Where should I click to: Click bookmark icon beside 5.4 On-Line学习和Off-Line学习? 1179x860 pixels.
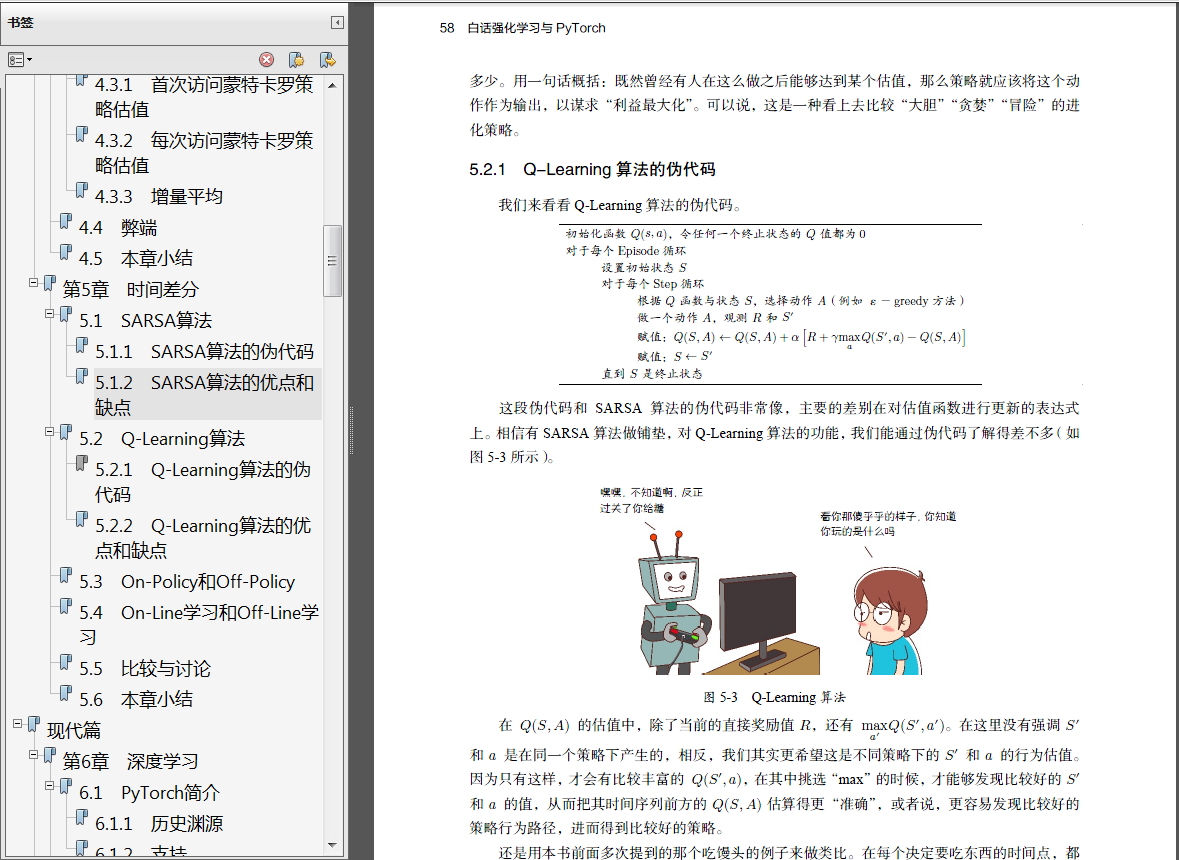66,607
